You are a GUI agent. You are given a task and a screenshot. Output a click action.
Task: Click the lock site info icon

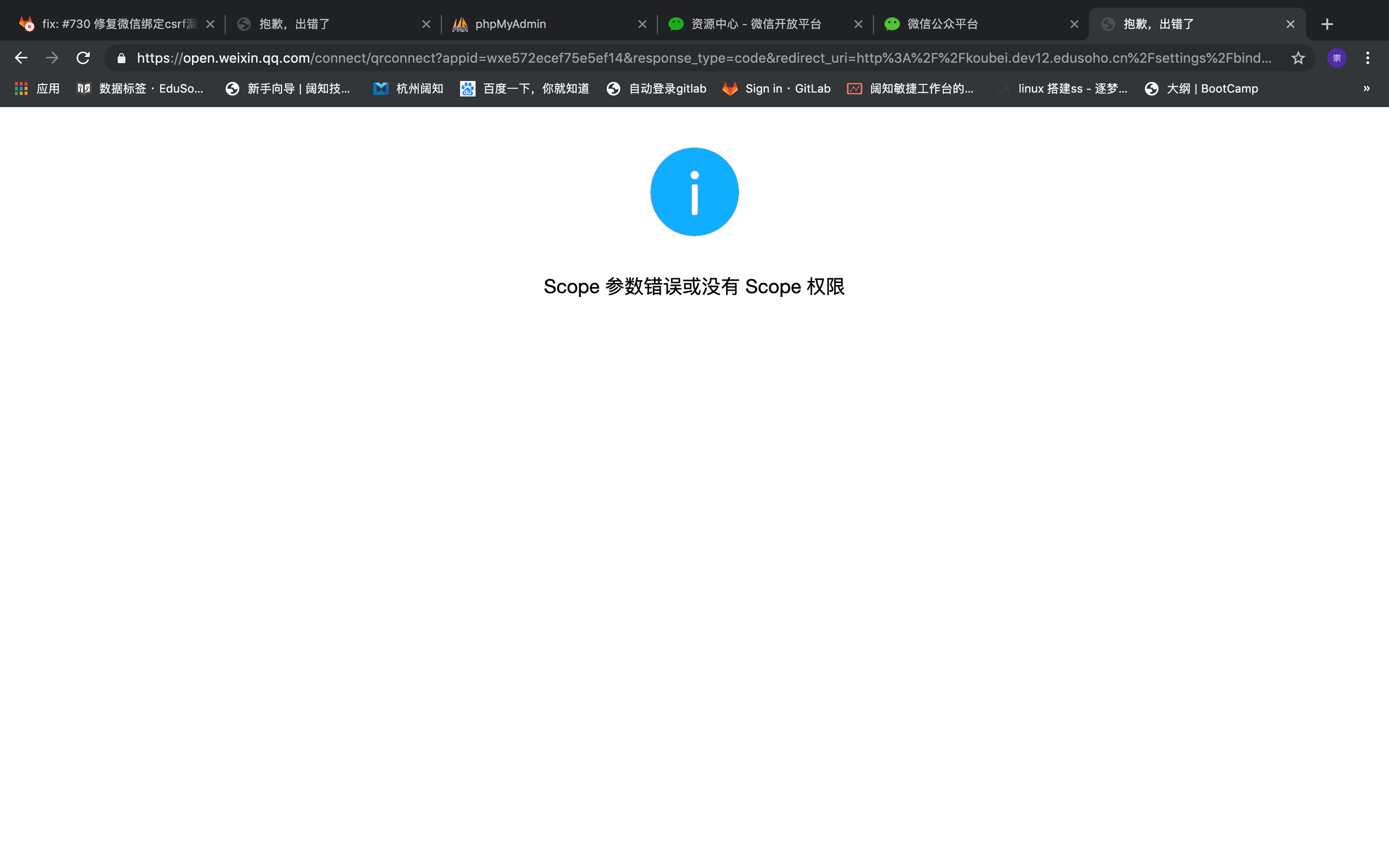121,58
